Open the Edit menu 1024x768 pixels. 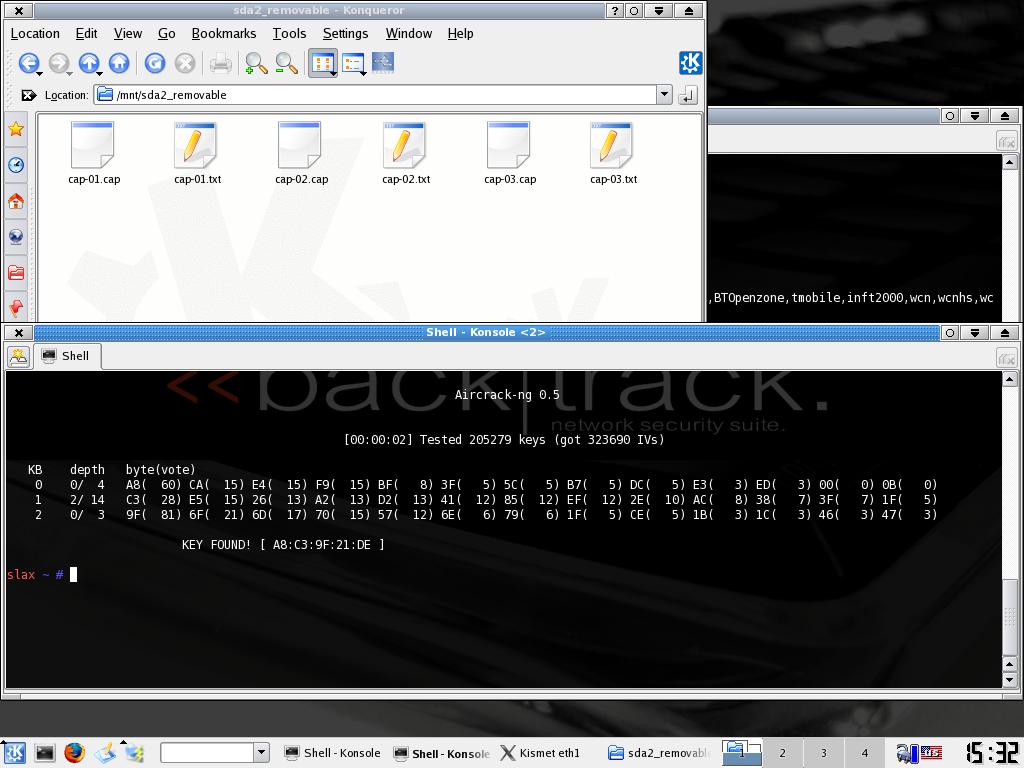click(x=86, y=33)
